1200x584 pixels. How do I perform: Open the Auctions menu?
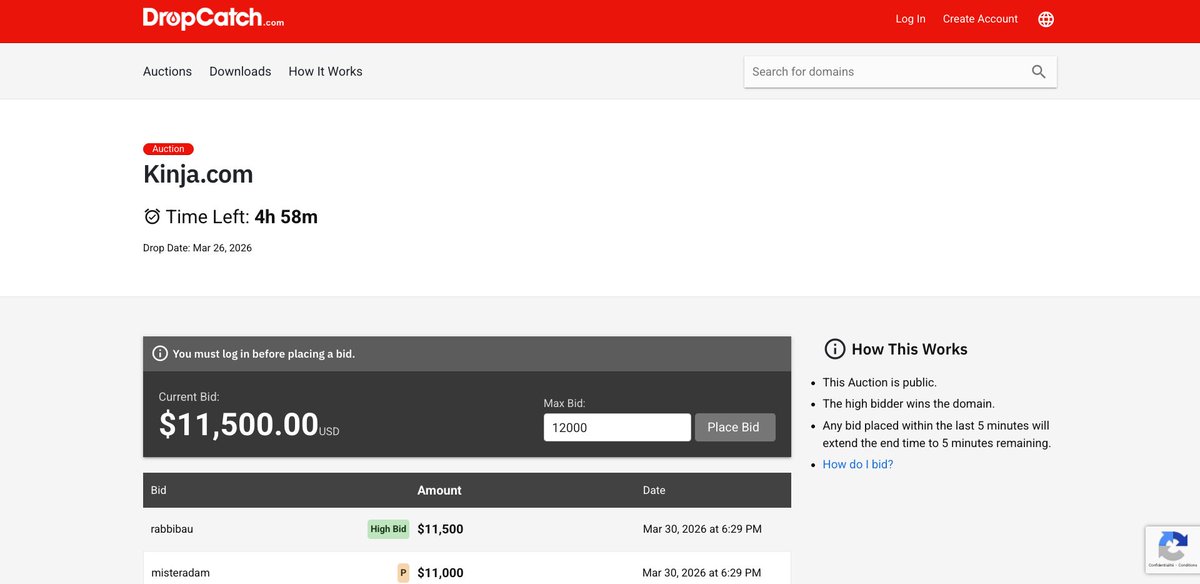pyautogui.click(x=167, y=71)
